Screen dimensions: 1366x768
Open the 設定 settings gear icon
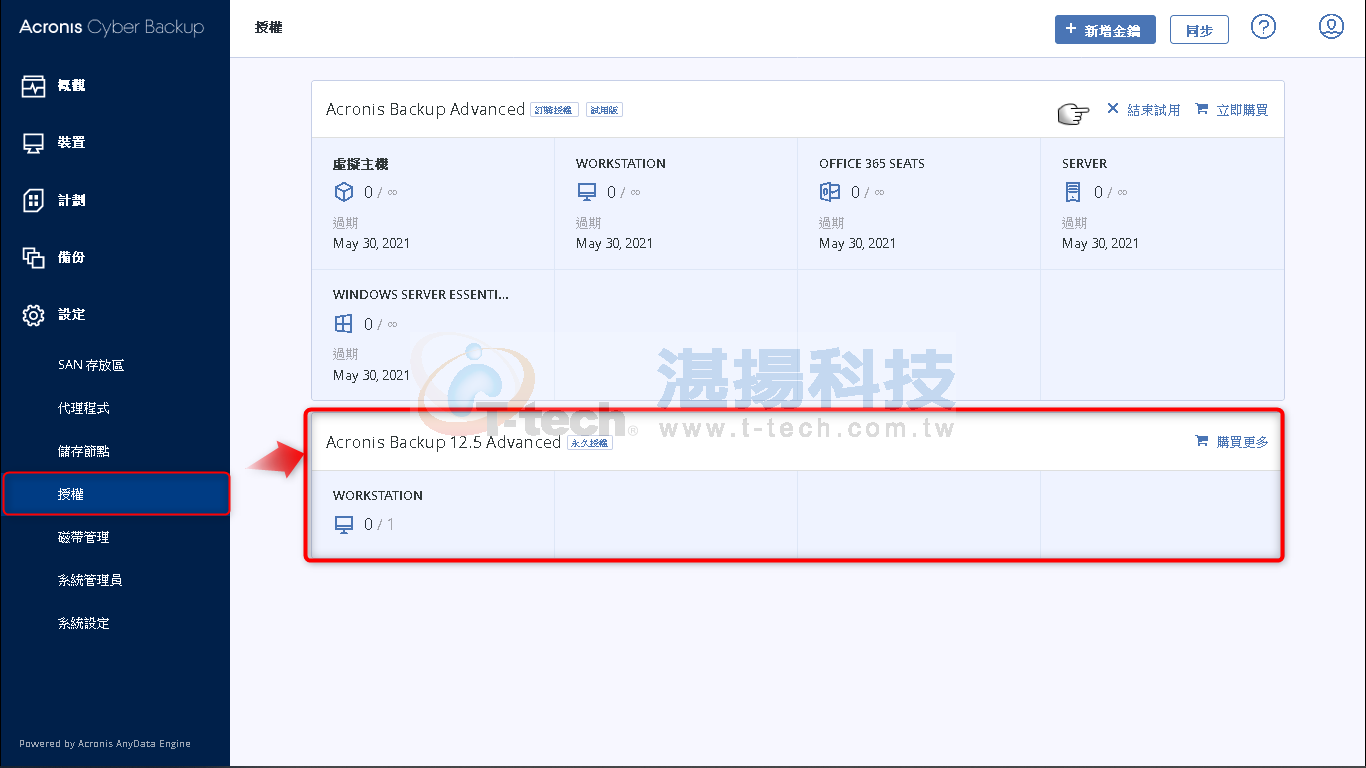coord(34,315)
